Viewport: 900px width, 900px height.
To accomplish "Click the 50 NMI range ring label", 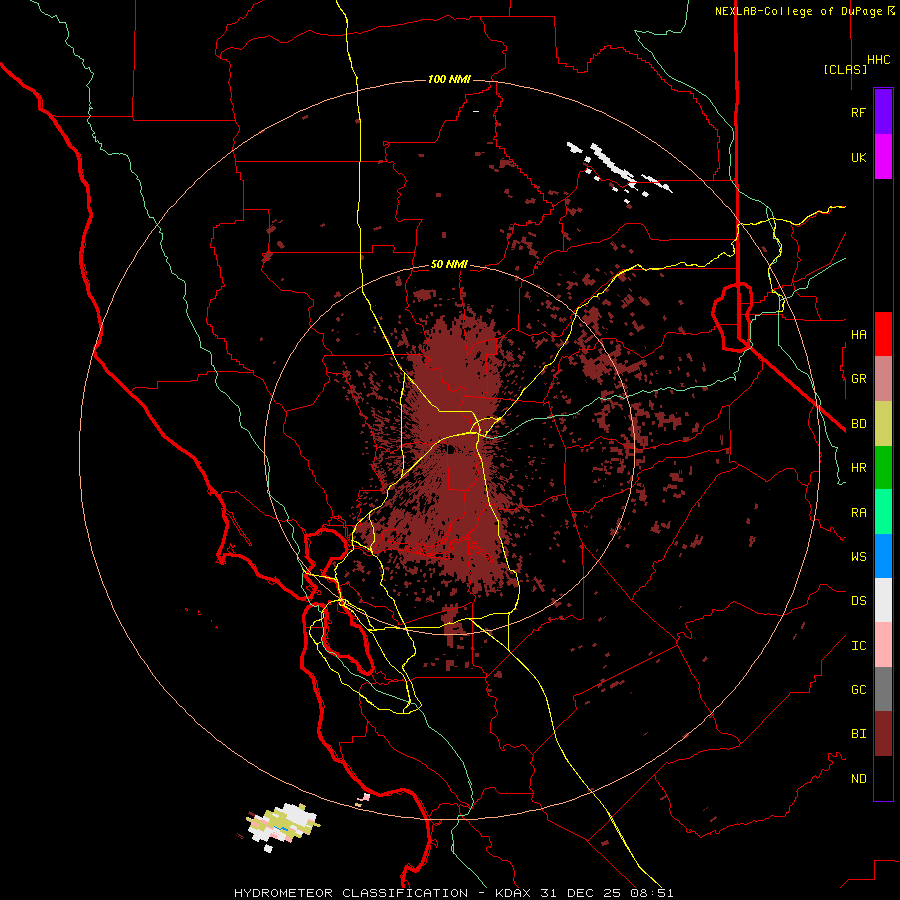I will (x=449, y=264).
